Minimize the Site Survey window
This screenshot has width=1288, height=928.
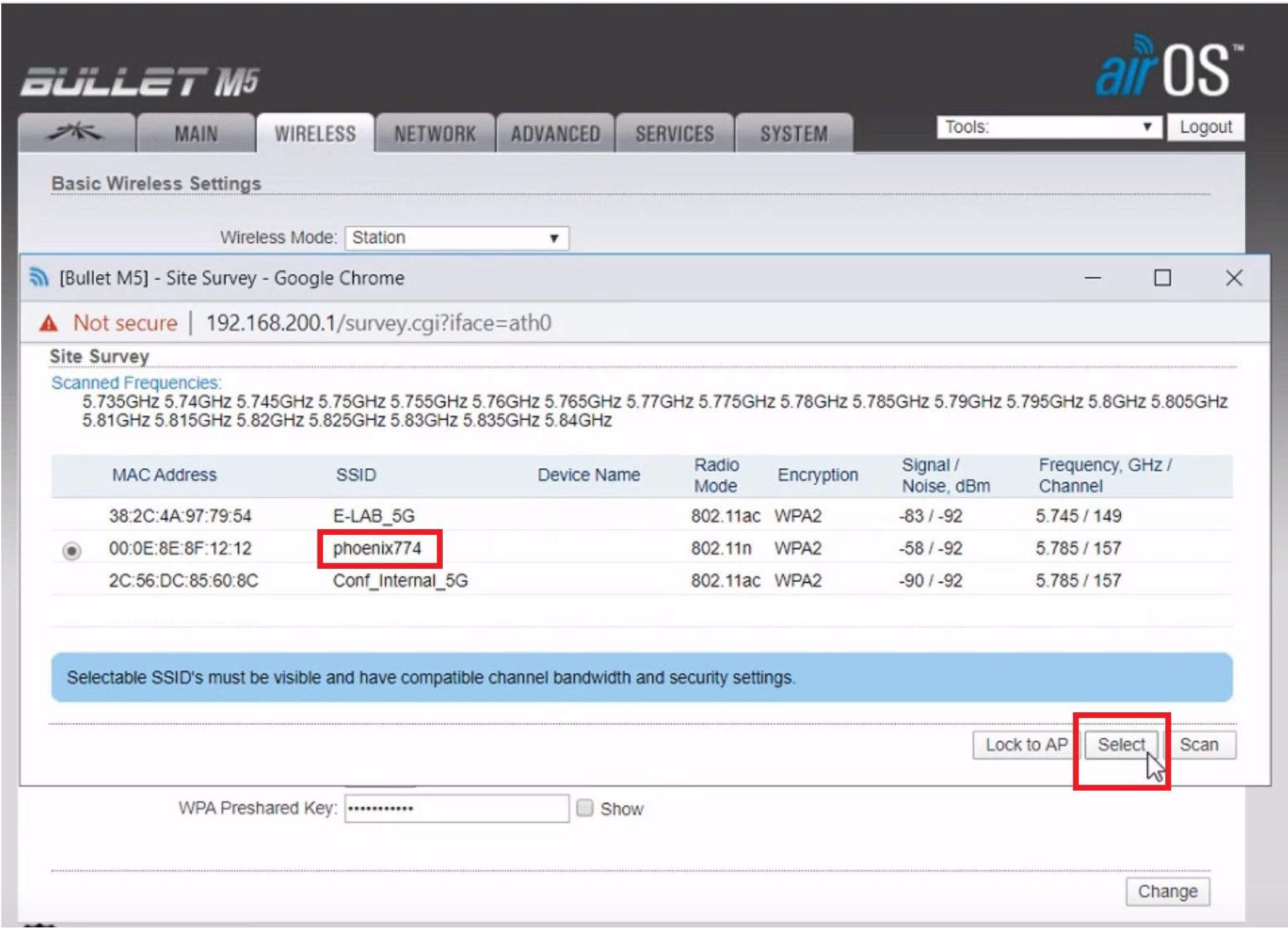click(1092, 277)
